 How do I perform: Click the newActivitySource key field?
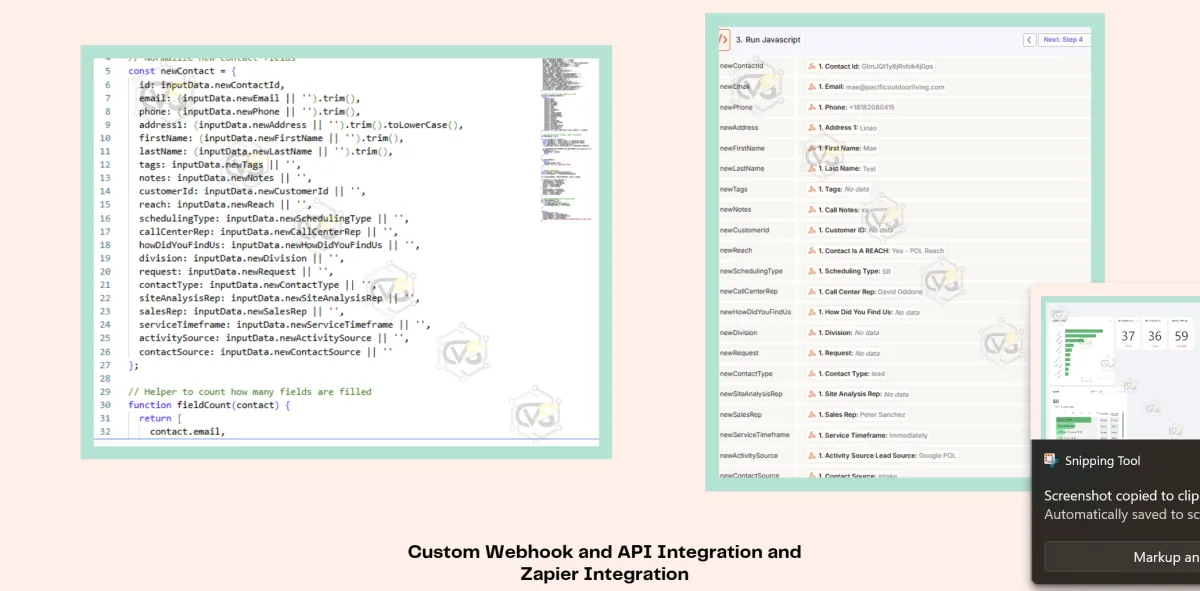757,456
